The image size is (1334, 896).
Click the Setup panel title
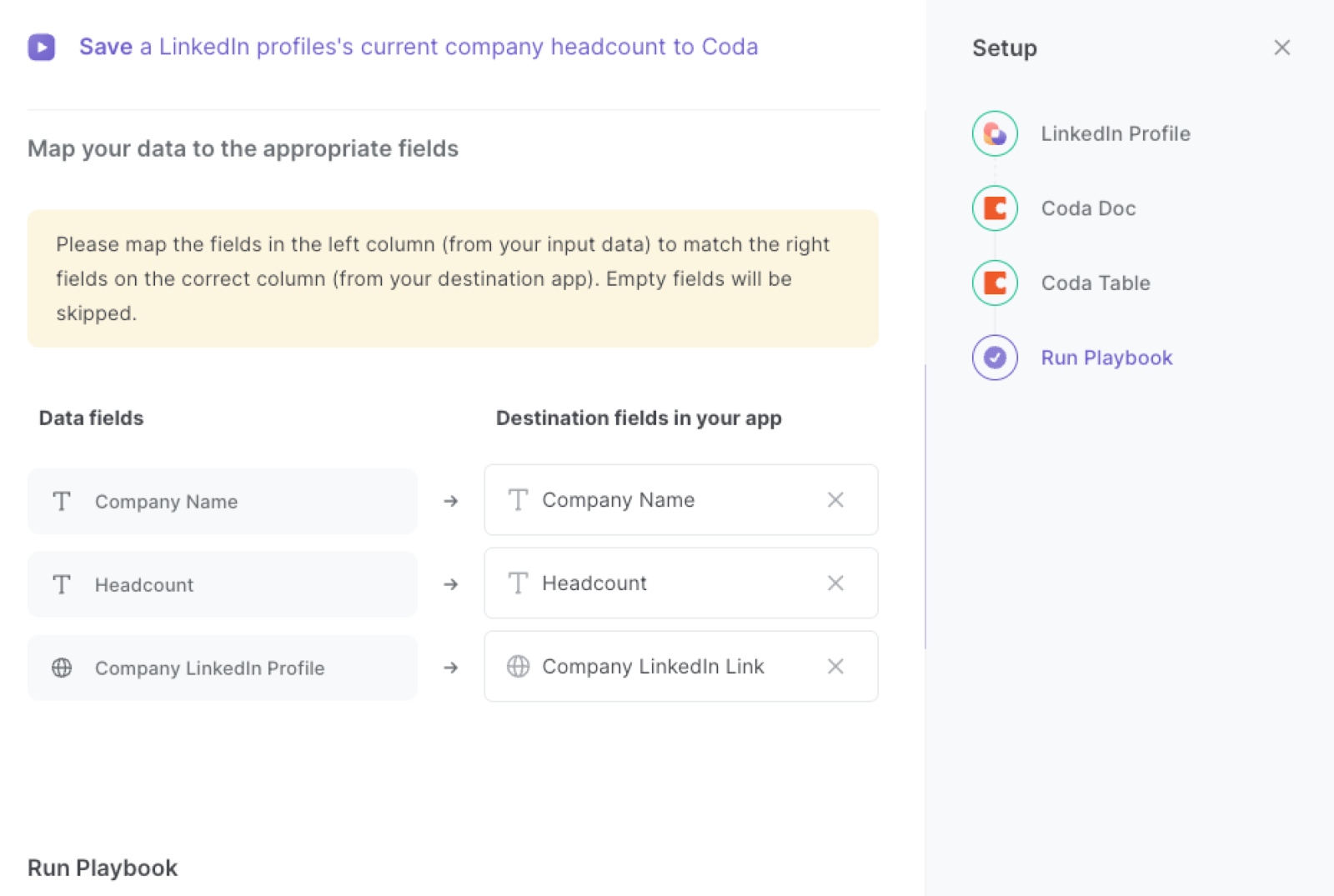[1005, 48]
